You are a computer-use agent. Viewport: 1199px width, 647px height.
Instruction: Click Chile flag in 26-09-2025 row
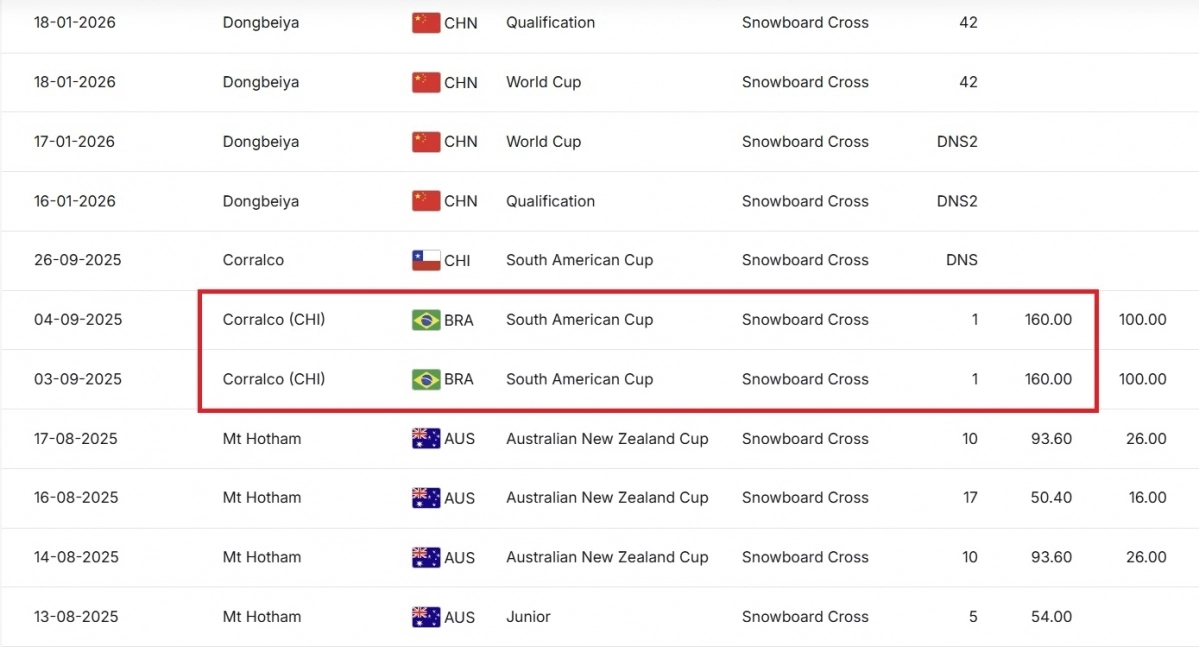point(425,261)
